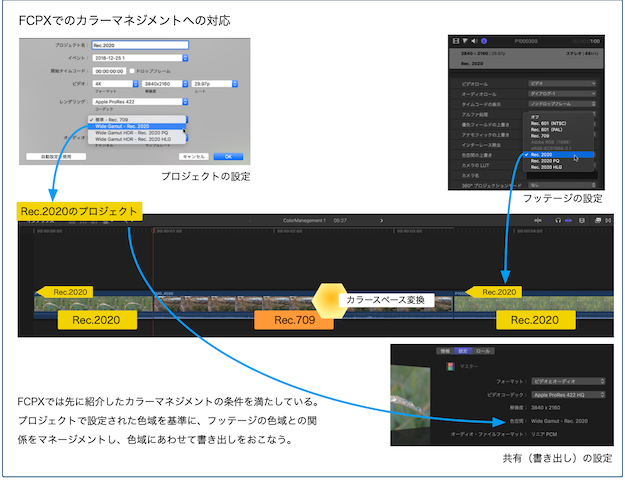Switch to the ロール tab in share panel
The height and width of the screenshot is (481, 625).
[x=482, y=351]
